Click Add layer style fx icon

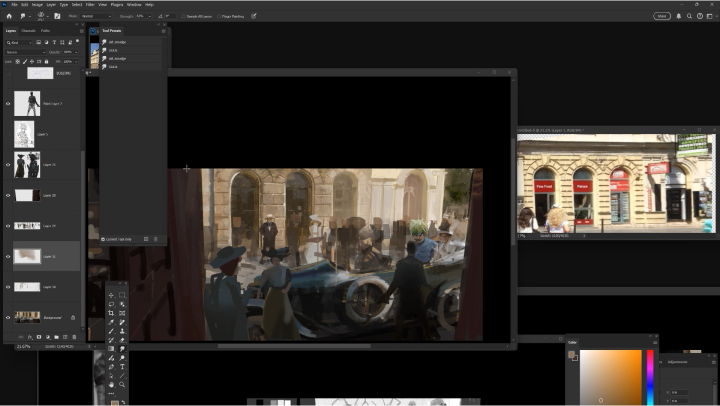pyautogui.click(x=30, y=337)
